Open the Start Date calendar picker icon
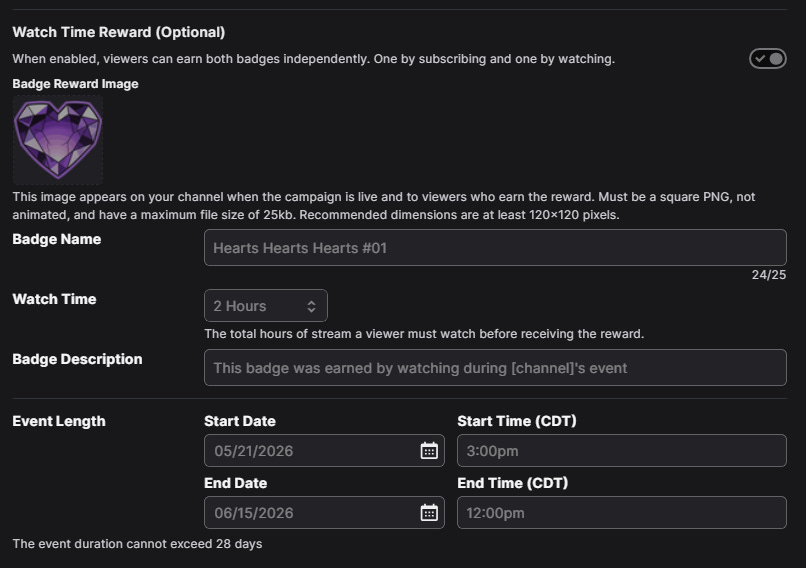 point(429,451)
